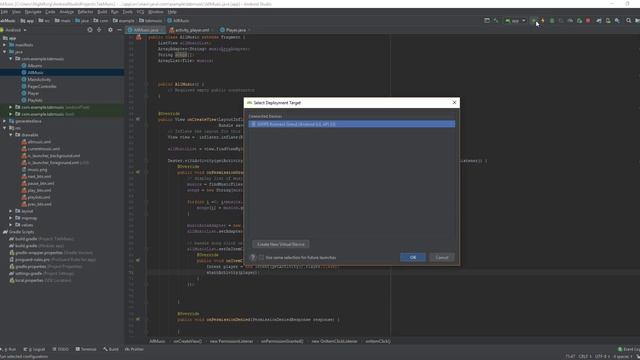The width and height of the screenshot is (640, 360).
Task: Expand com.example.tabmusic (androidTest) package
Action: pos(11,107)
